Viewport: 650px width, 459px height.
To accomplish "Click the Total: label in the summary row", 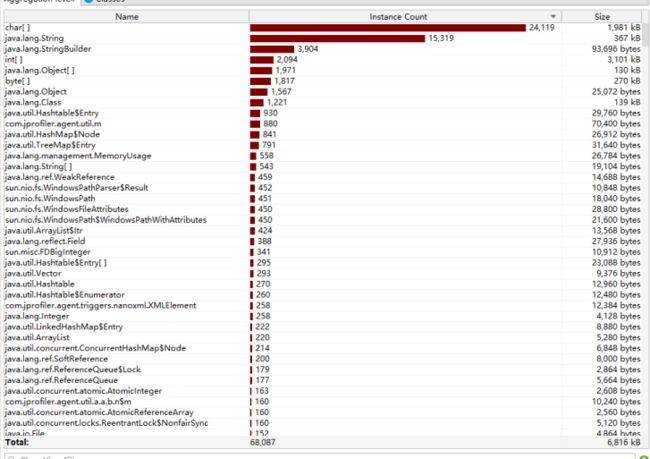I will tap(17, 442).
